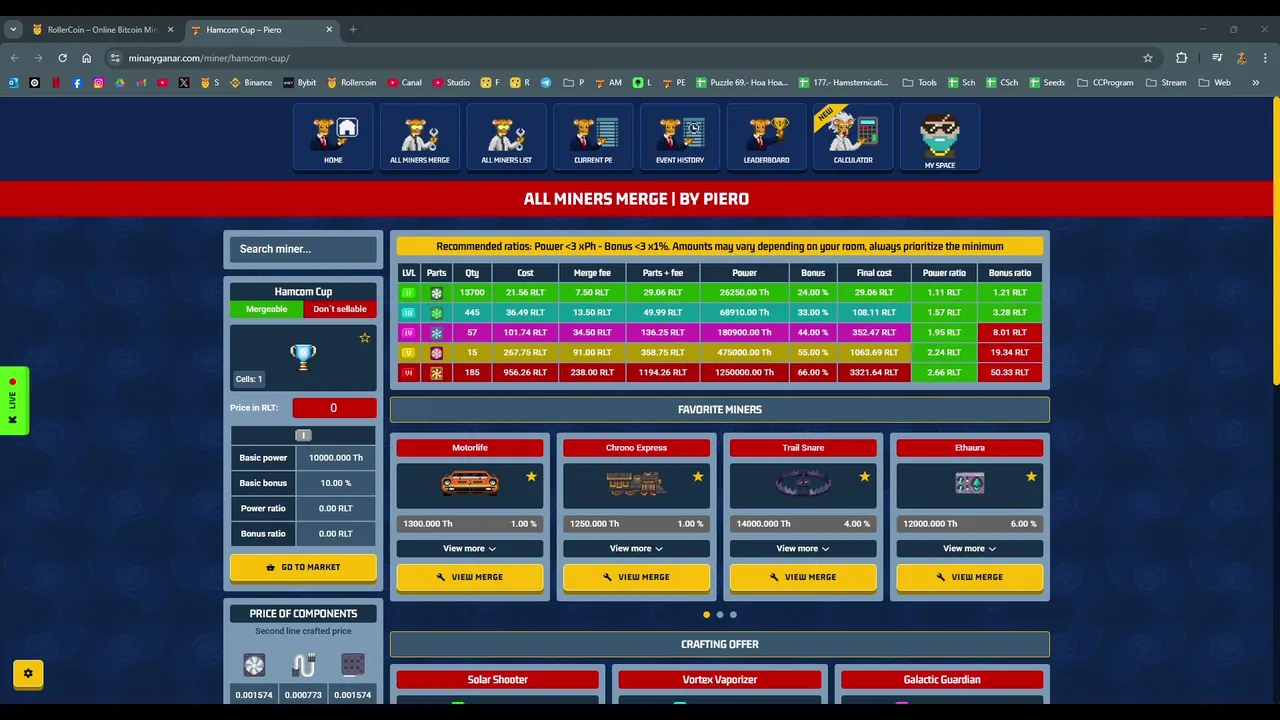The width and height of the screenshot is (1280, 720).
Task: Click the Search miner input field
Action: (x=303, y=249)
